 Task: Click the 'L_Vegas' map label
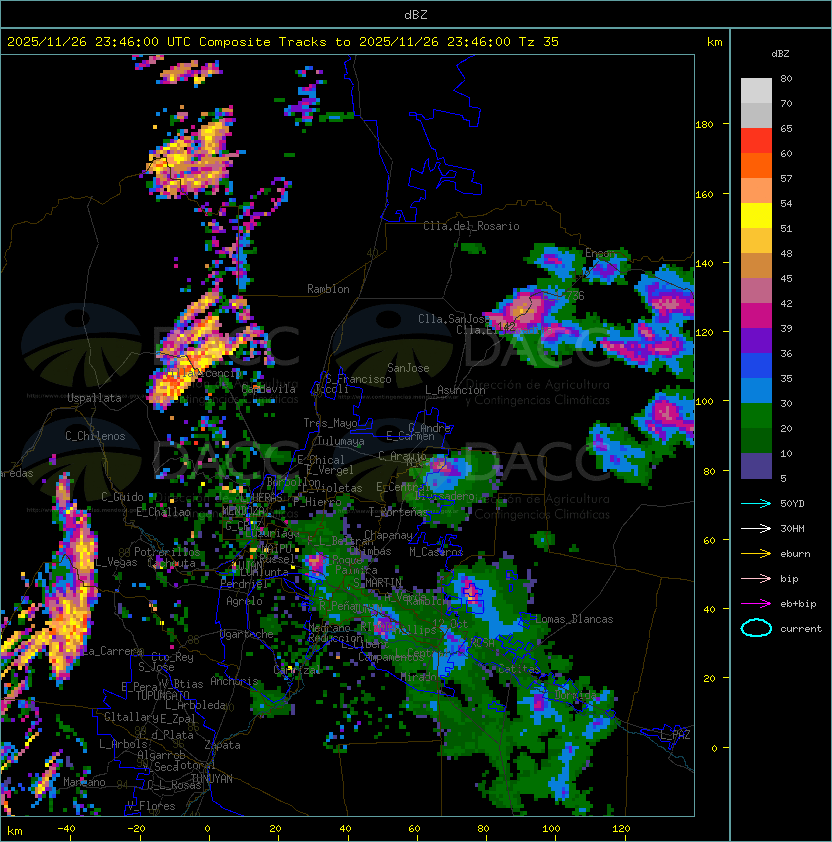pyautogui.click(x=116, y=562)
